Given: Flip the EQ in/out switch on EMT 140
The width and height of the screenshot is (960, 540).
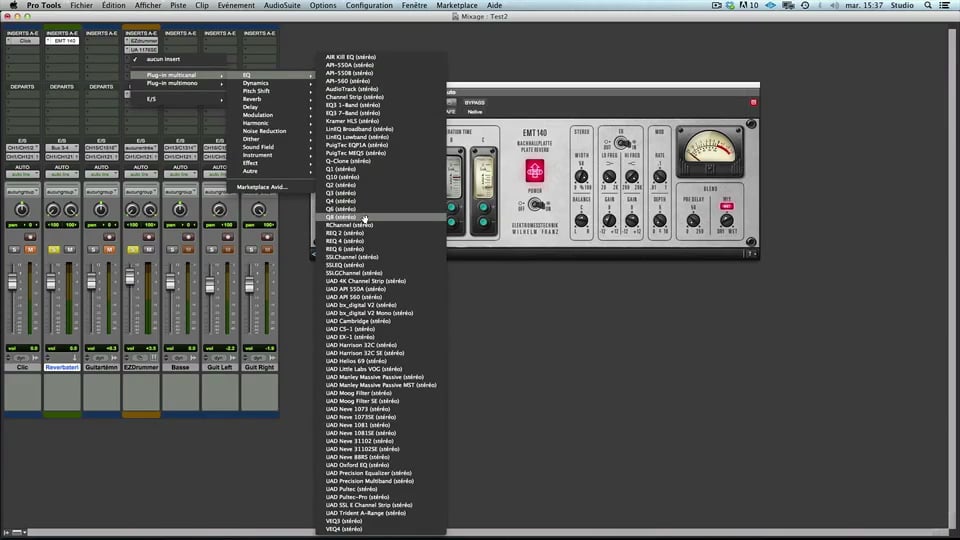Looking at the screenshot, I should (622, 143).
